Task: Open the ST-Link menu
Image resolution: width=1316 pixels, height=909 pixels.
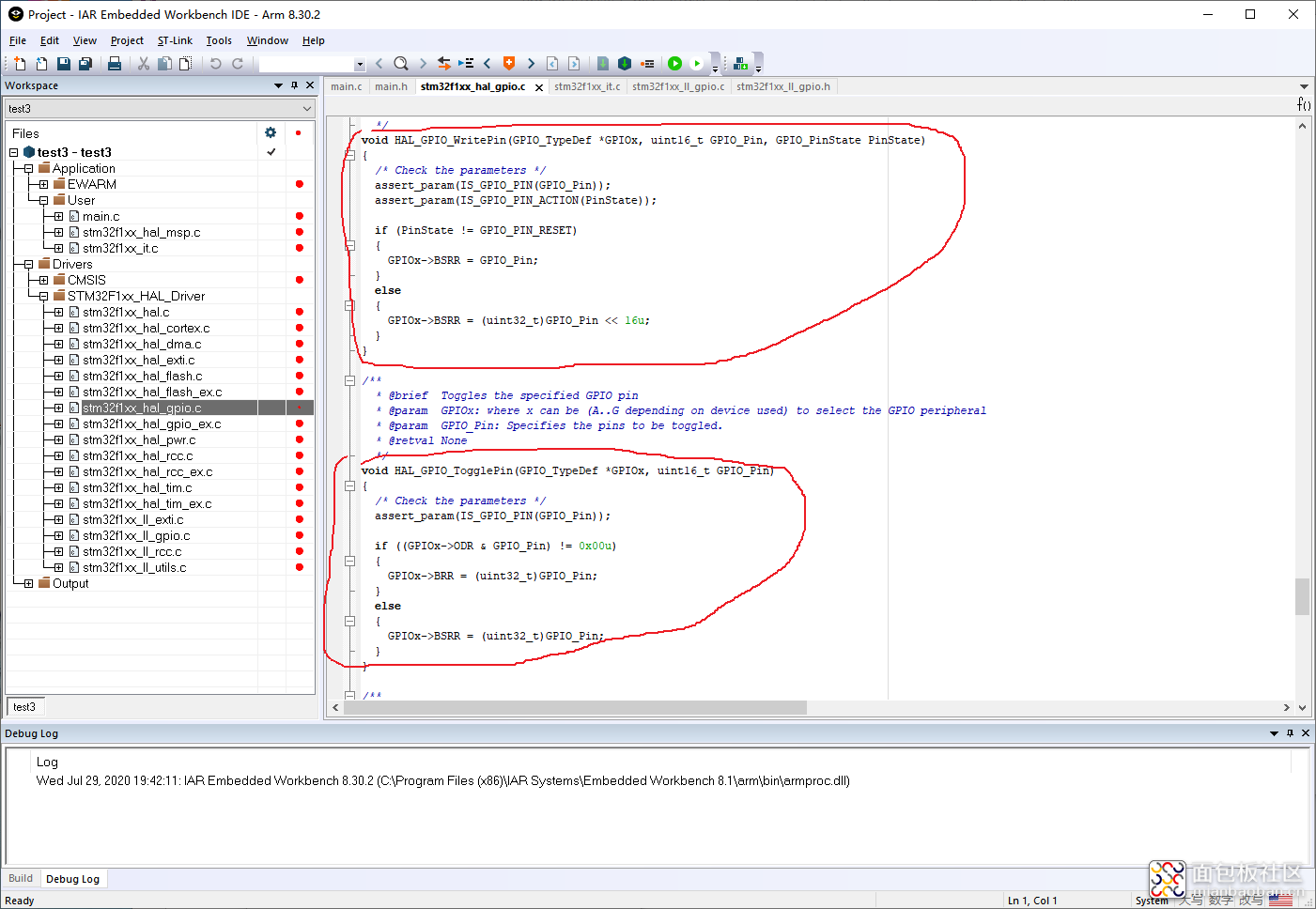Action: pos(175,40)
